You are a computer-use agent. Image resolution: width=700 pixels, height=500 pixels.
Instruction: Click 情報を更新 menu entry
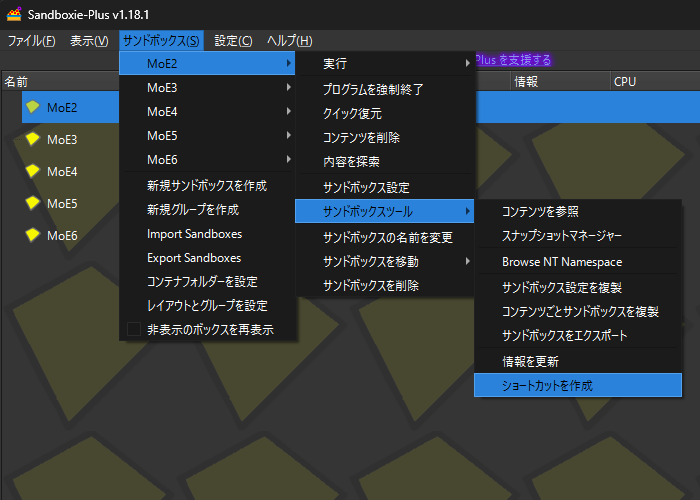click(578, 362)
